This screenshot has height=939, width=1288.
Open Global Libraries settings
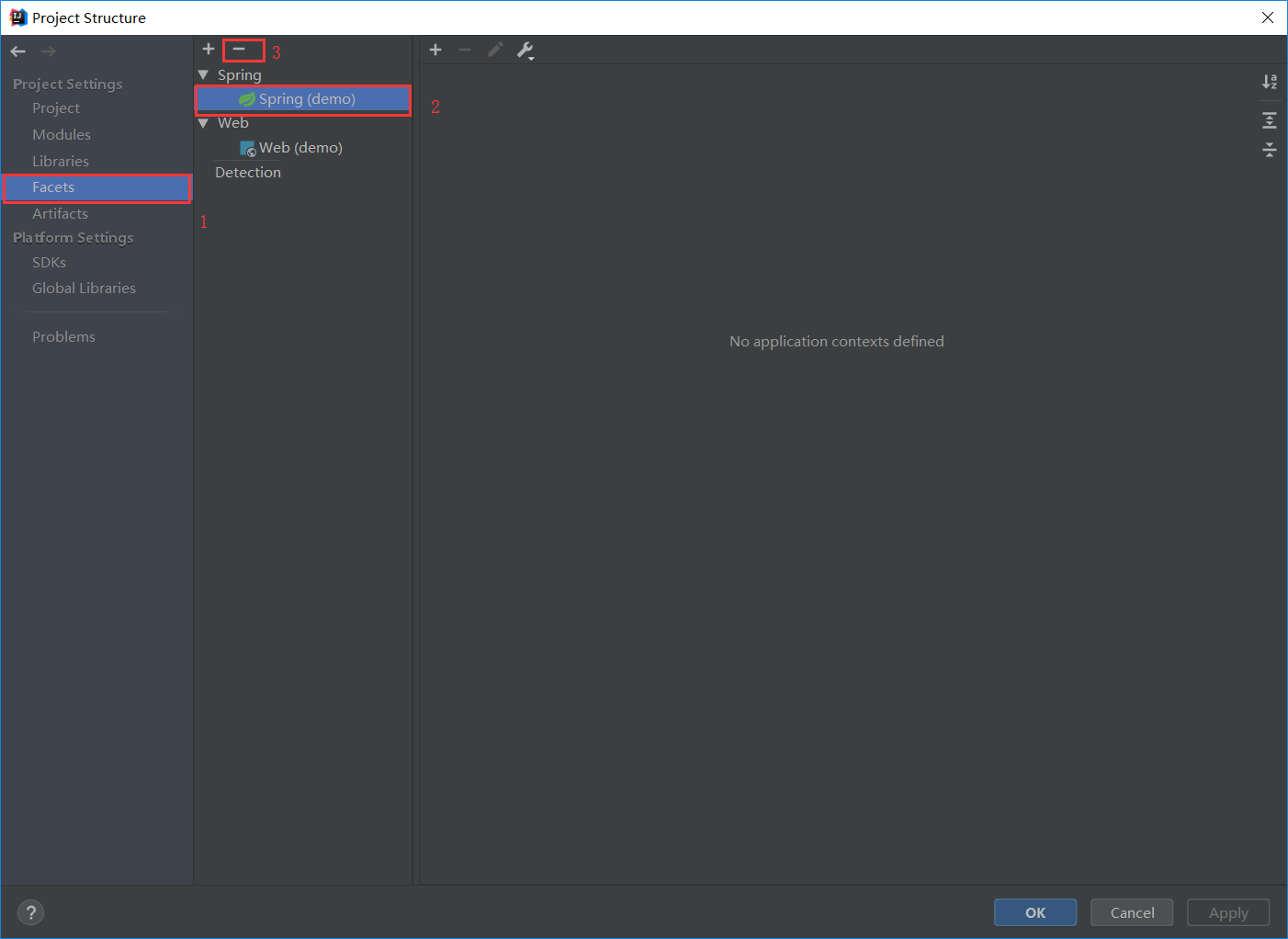[84, 288]
